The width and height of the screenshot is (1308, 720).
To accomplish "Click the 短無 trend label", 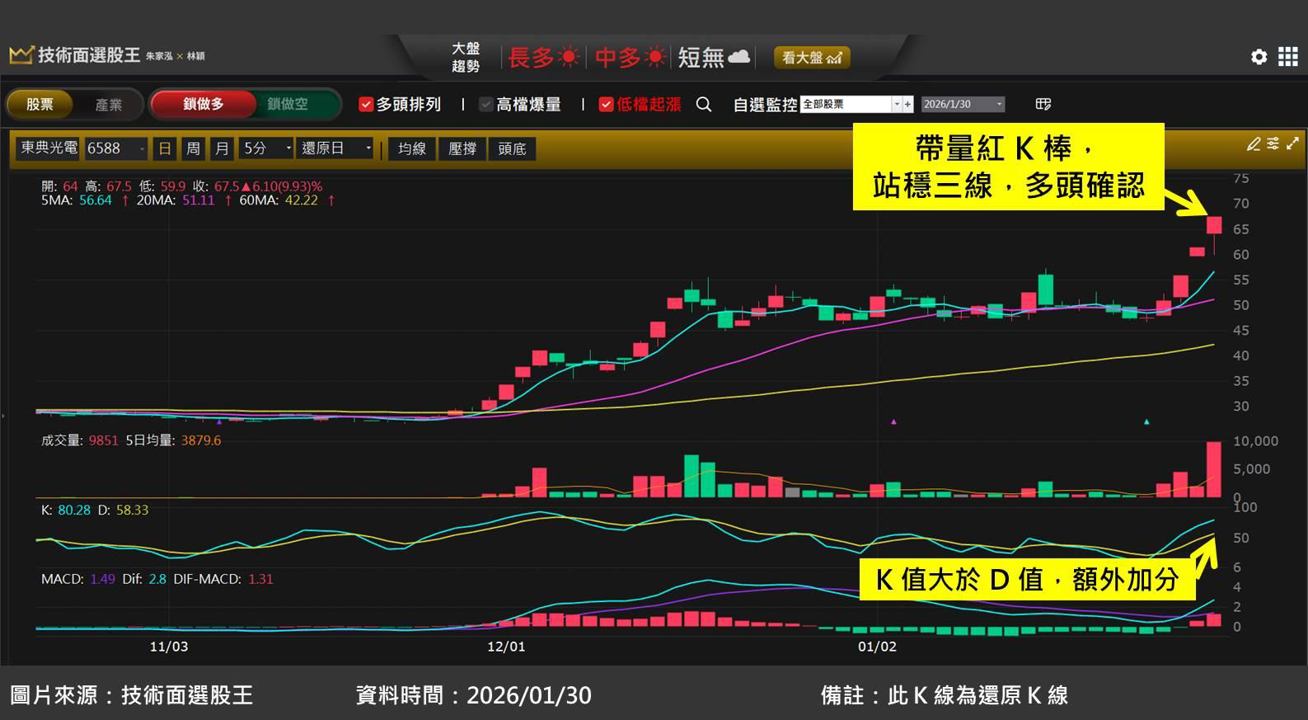I will pos(701,58).
